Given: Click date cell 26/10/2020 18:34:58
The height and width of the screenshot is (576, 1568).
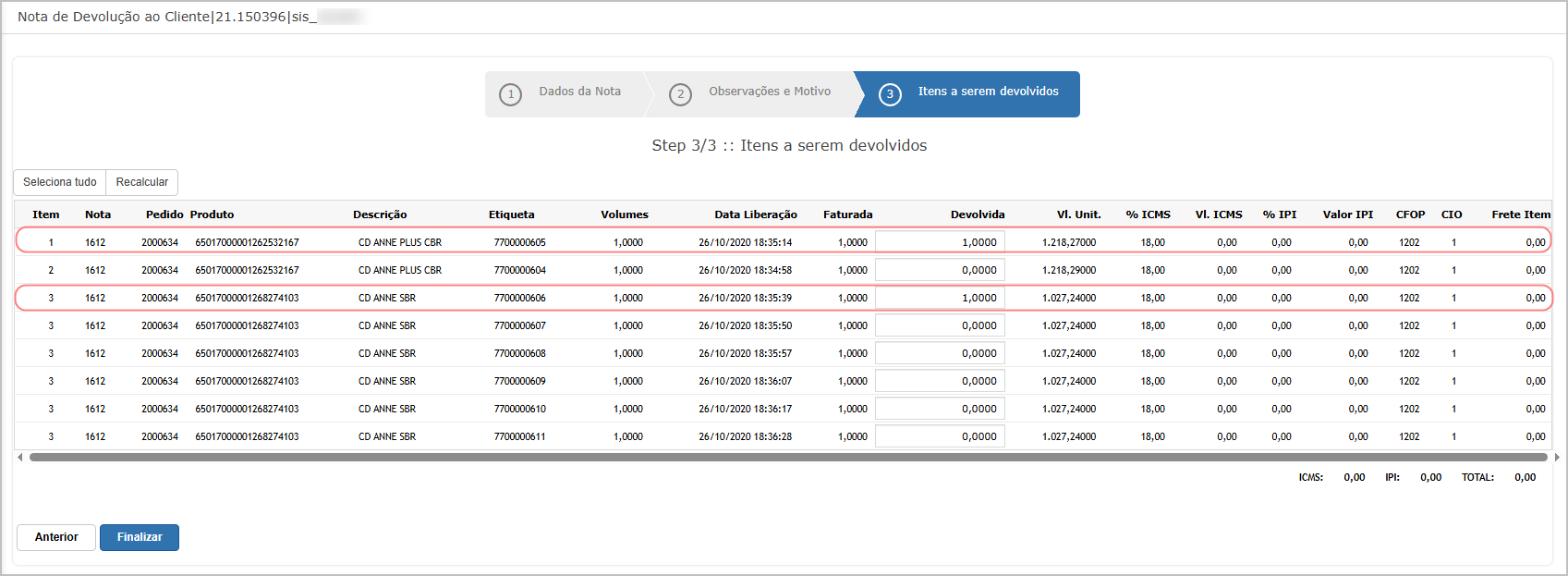Looking at the screenshot, I should pos(745,270).
